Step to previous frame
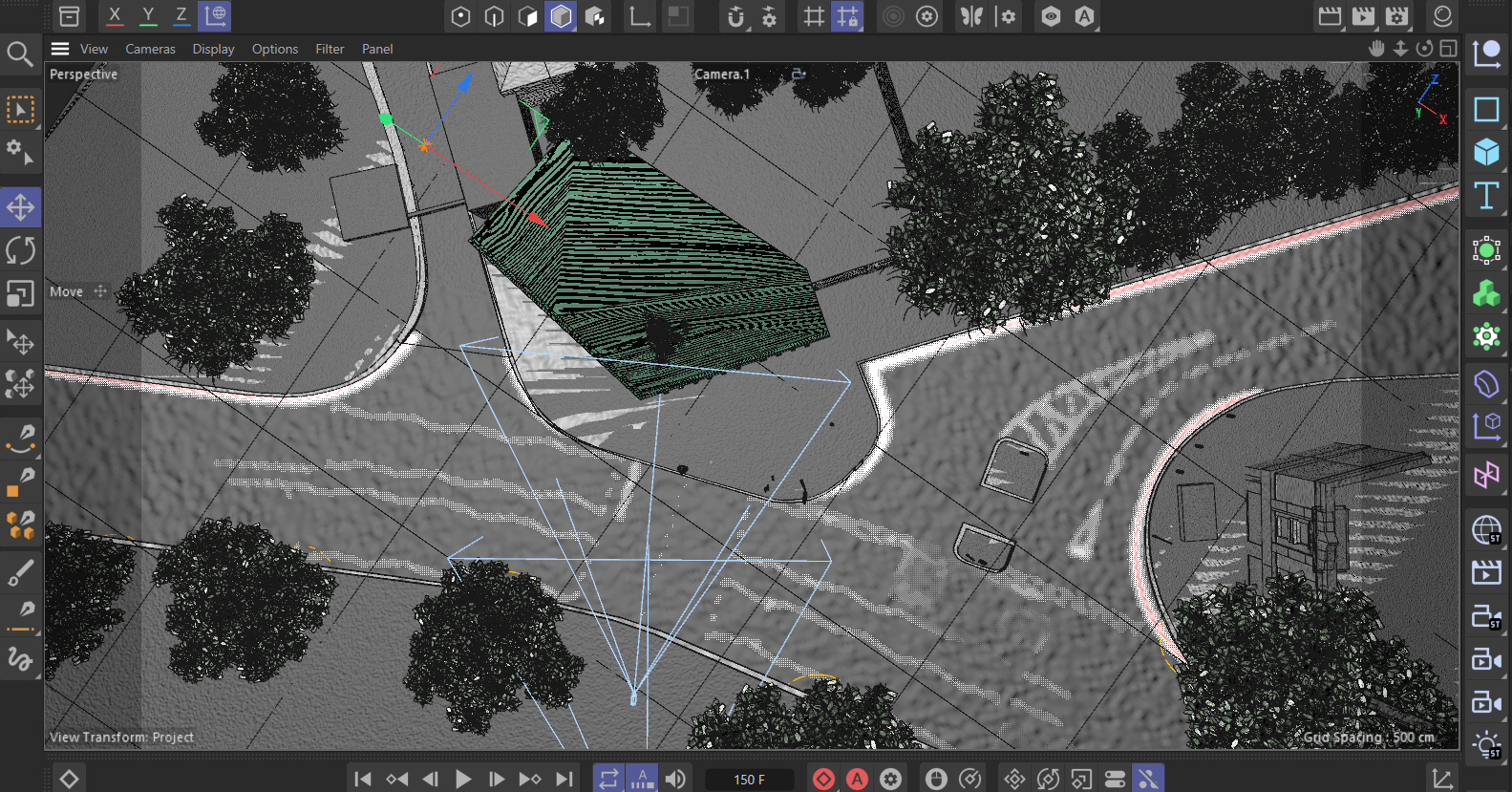This screenshot has height=792, width=1512. tap(430, 779)
